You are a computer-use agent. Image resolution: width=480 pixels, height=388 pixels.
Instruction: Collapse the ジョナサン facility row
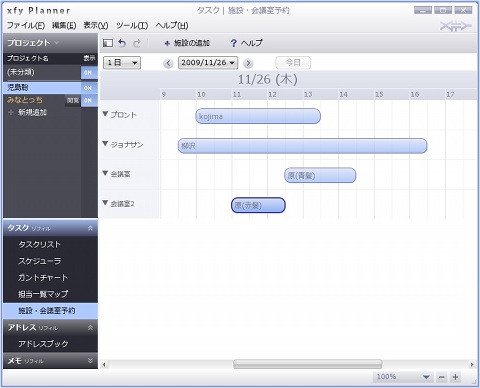105,144
